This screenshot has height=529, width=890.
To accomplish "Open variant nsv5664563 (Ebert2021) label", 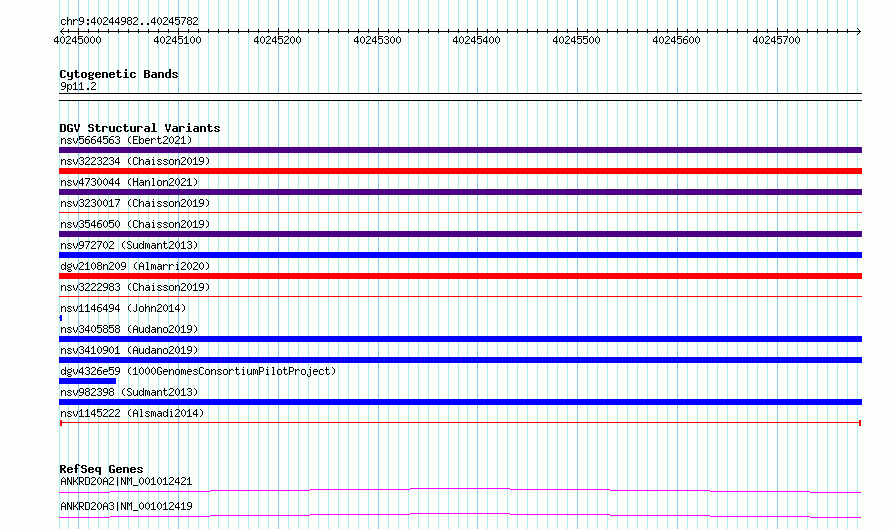I will click(x=126, y=140).
